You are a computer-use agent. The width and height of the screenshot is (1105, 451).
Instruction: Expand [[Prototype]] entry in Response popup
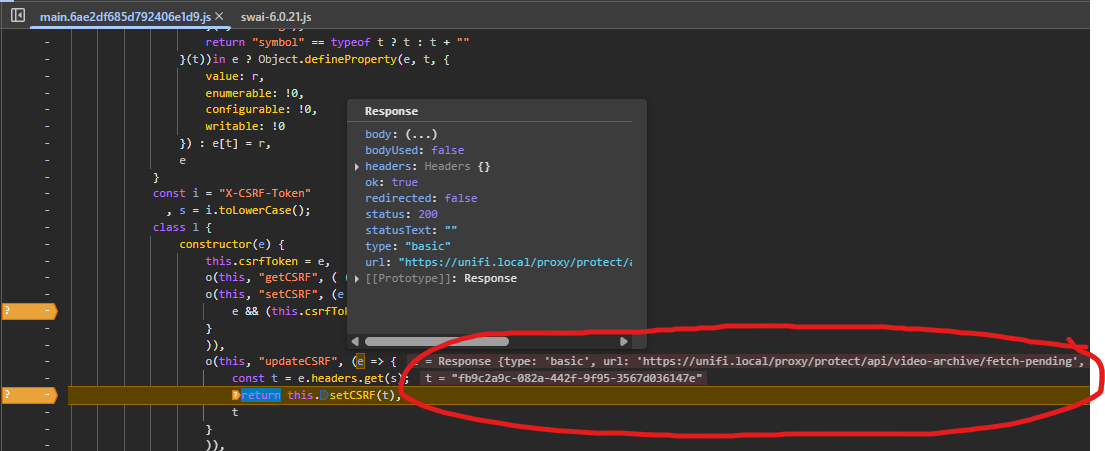coord(359,279)
